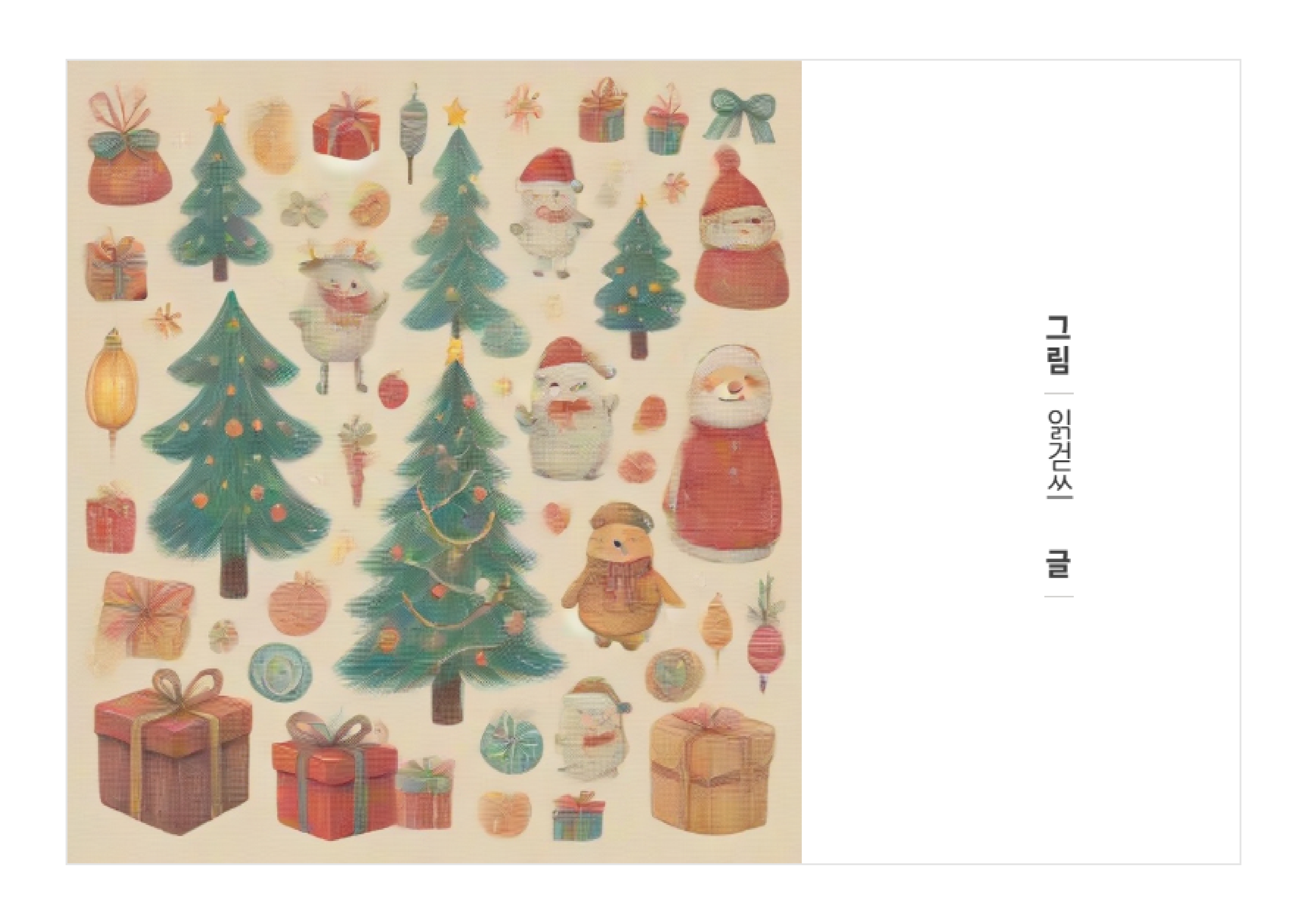
Task: Select the large brown gift box
Action: pyautogui.click(x=173, y=750)
